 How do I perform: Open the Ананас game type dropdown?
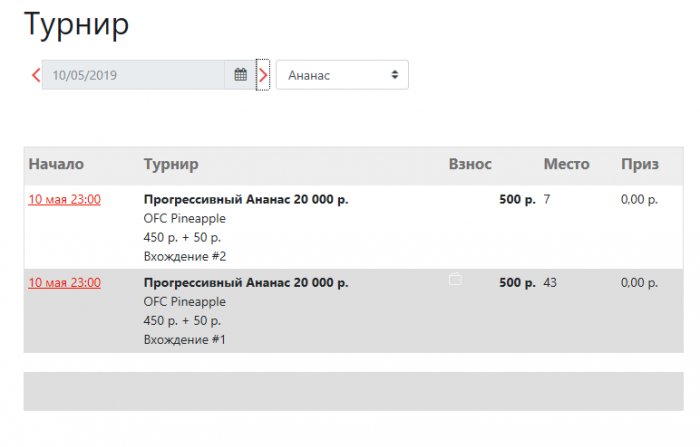click(342, 75)
